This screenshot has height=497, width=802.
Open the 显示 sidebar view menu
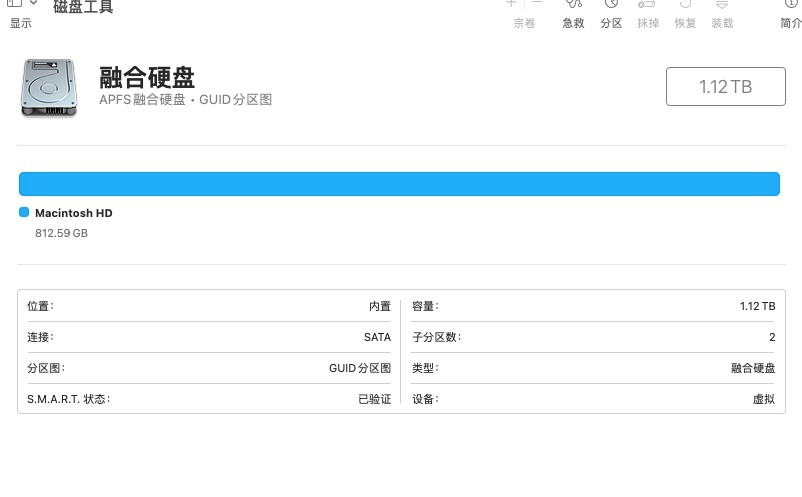[x=20, y=13]
